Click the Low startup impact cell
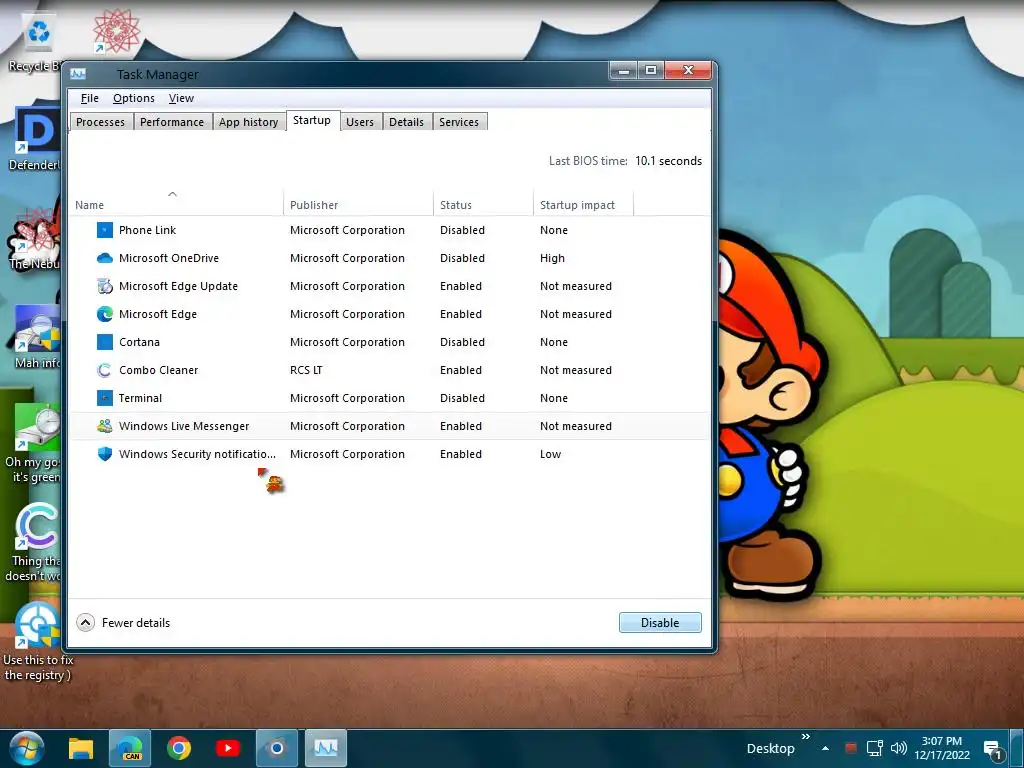Image resolution: width=1024 pixels, height=768 pixels. (x=551, y=454)
